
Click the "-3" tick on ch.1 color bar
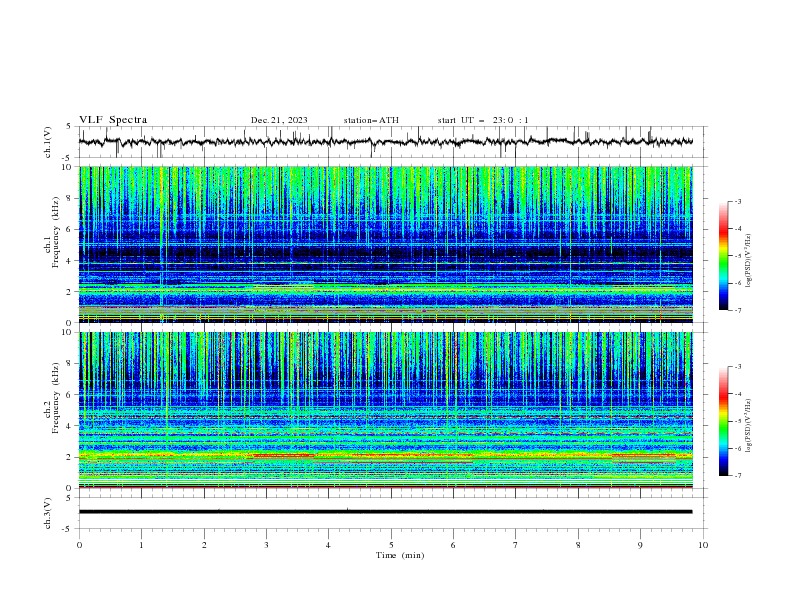pyautogui.click(x=737, y=201)
